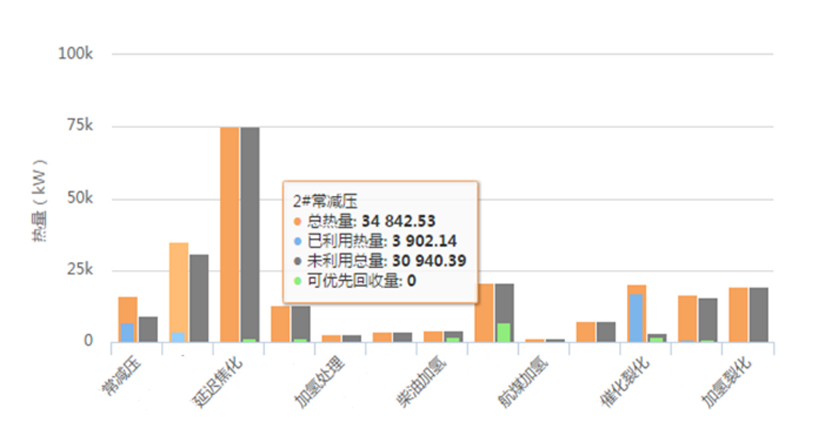Click blue dot beside 已利用热量 in tooltip
815x443 pixels.
tap(296, 241)
